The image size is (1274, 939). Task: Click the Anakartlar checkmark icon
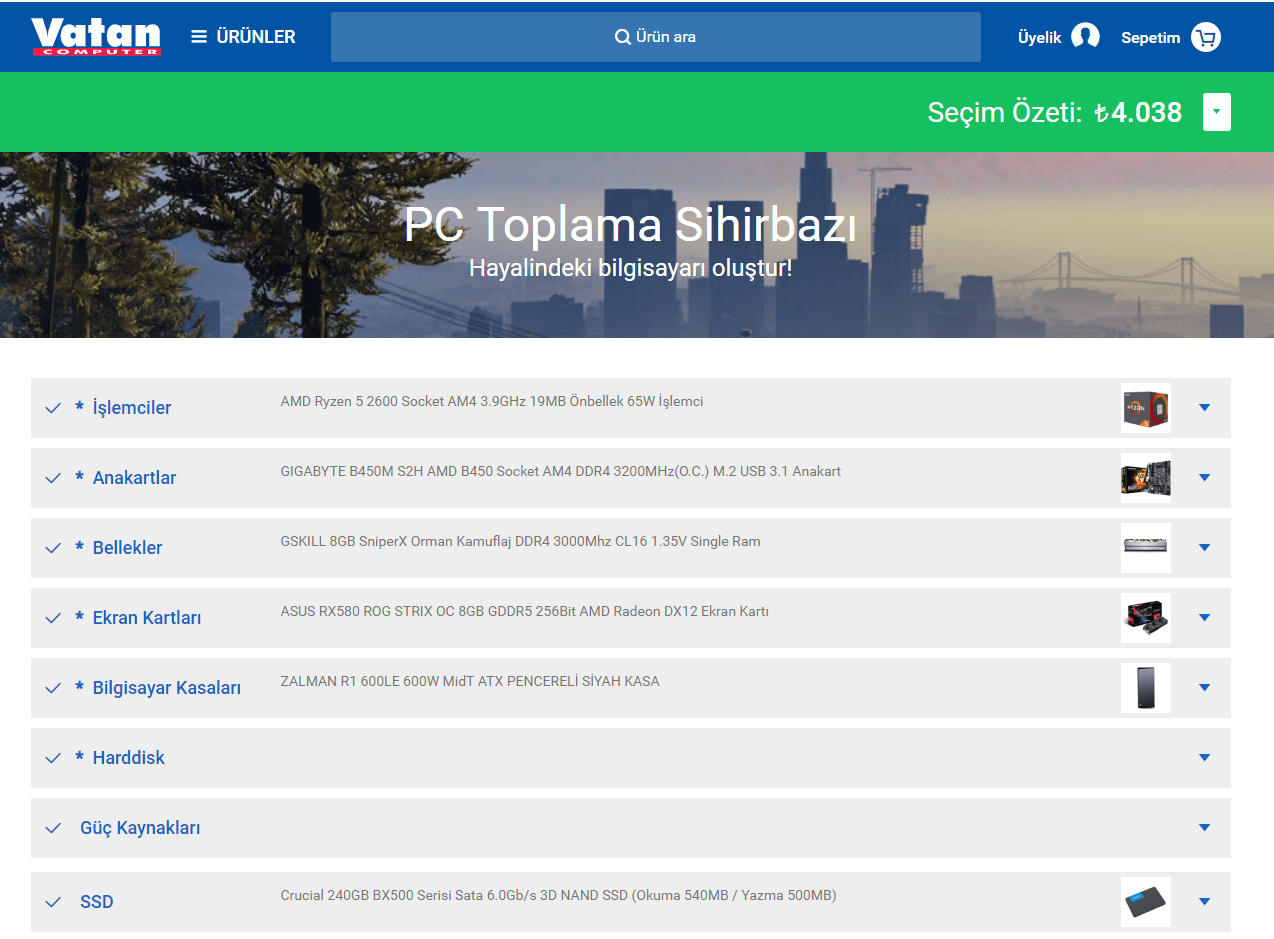pos(53,478)
